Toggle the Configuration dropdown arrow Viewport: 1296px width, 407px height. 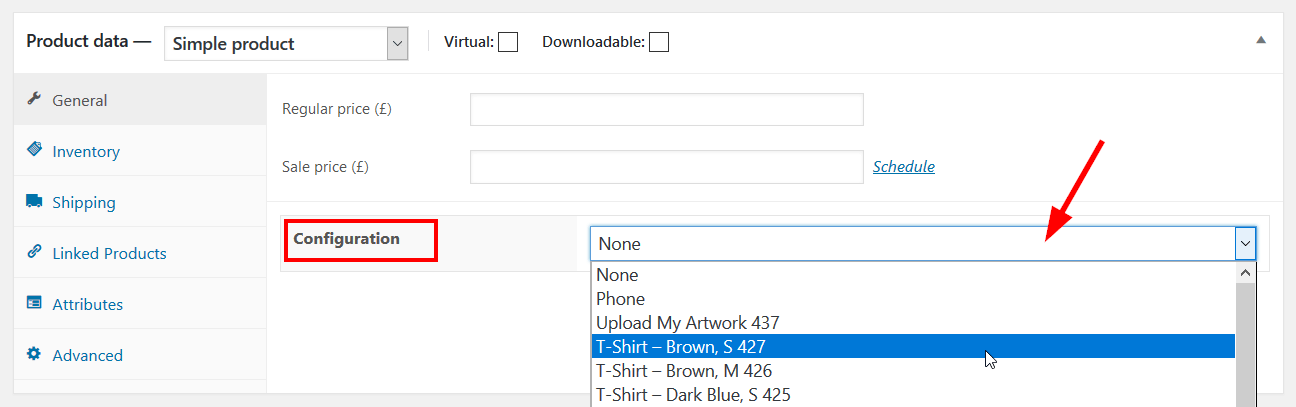coord(1245,243)
